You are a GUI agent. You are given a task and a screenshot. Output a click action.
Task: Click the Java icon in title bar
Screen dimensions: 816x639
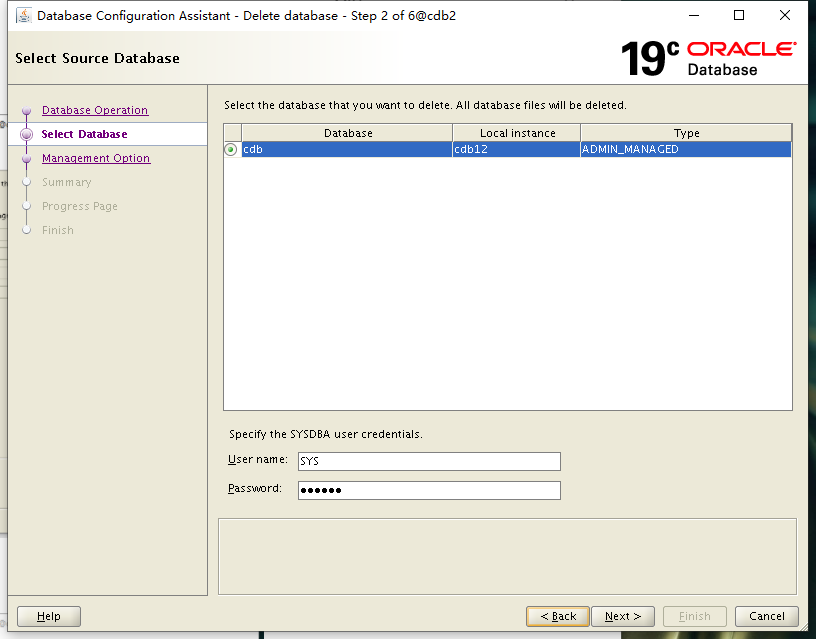23,16
